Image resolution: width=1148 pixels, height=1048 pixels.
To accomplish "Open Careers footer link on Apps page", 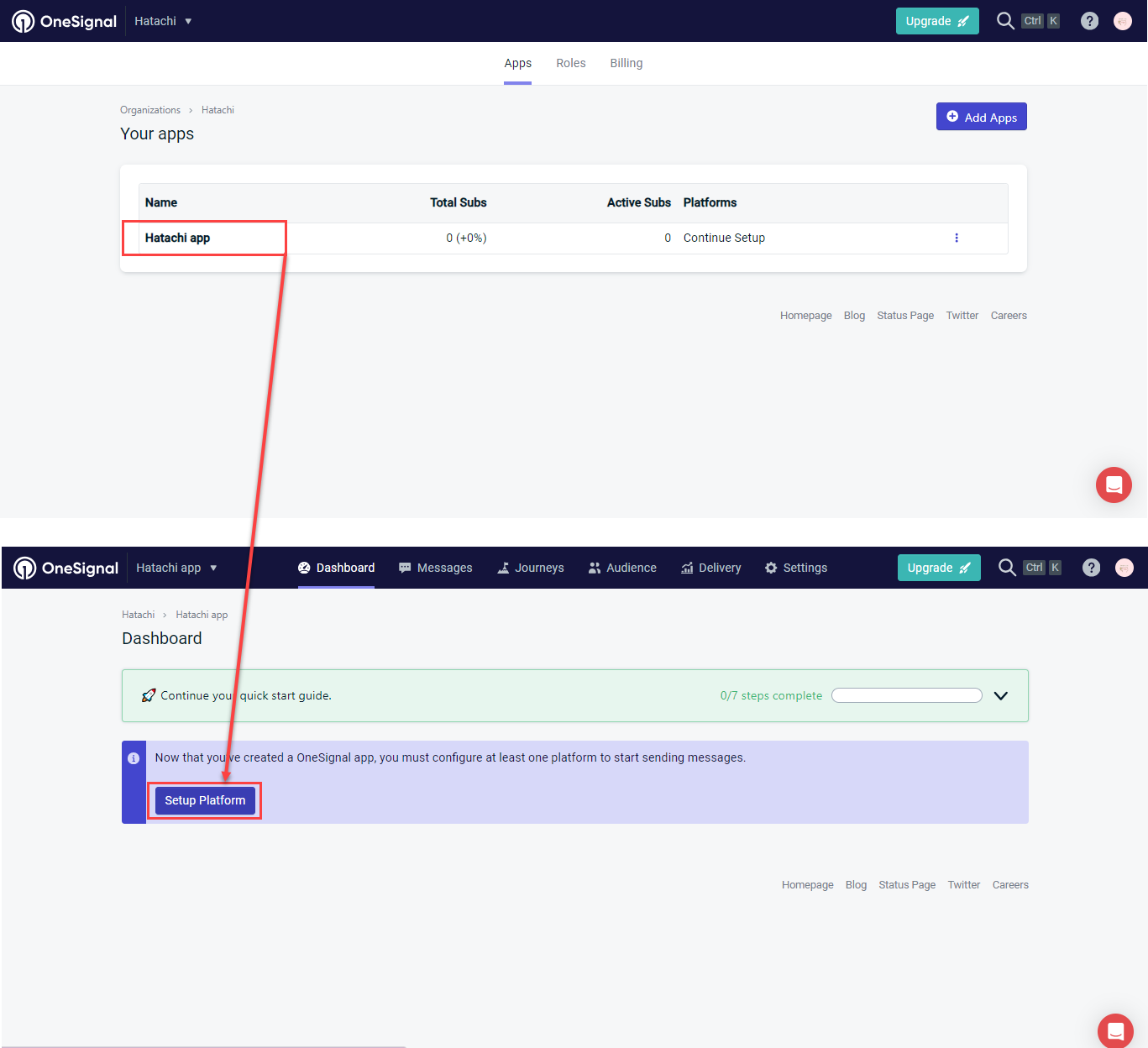I will (1009, 316).
